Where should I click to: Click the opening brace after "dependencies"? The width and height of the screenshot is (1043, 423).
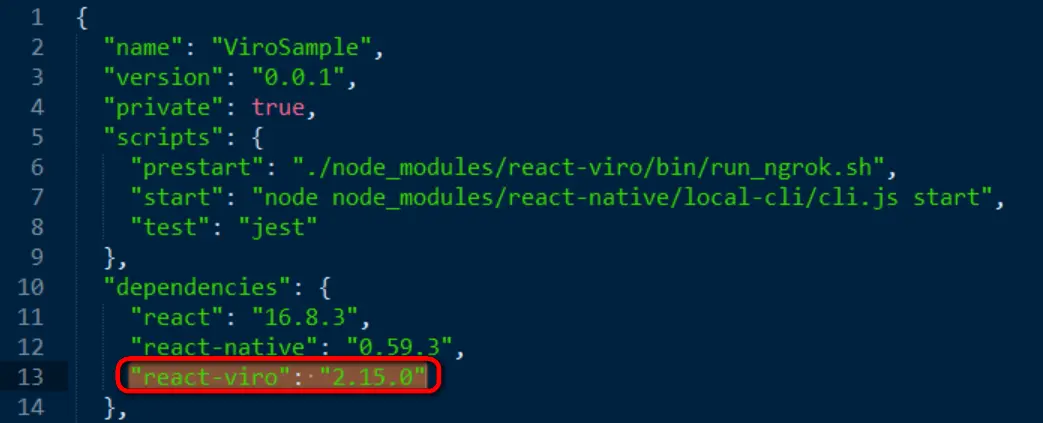tap(325, 288)
